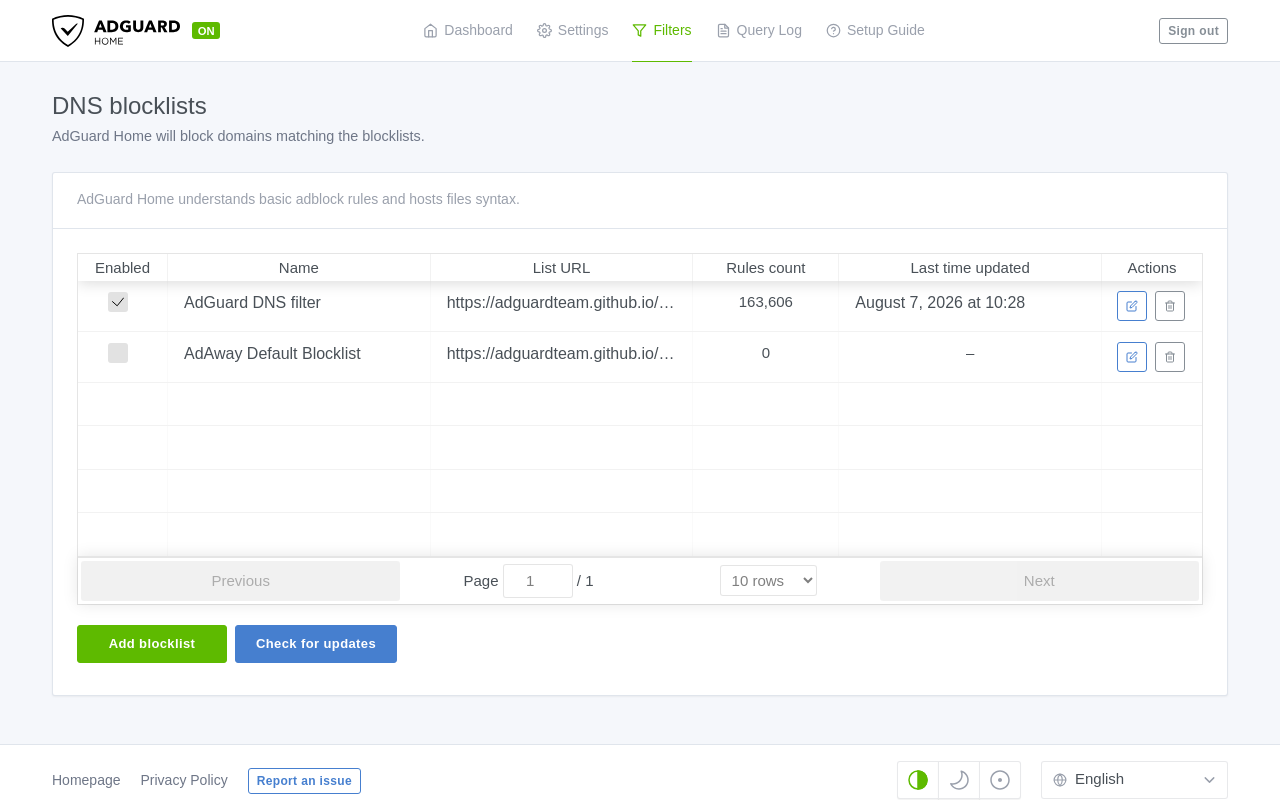Open the Filters menu
The image size is (1280, 800).
[662, 30]
